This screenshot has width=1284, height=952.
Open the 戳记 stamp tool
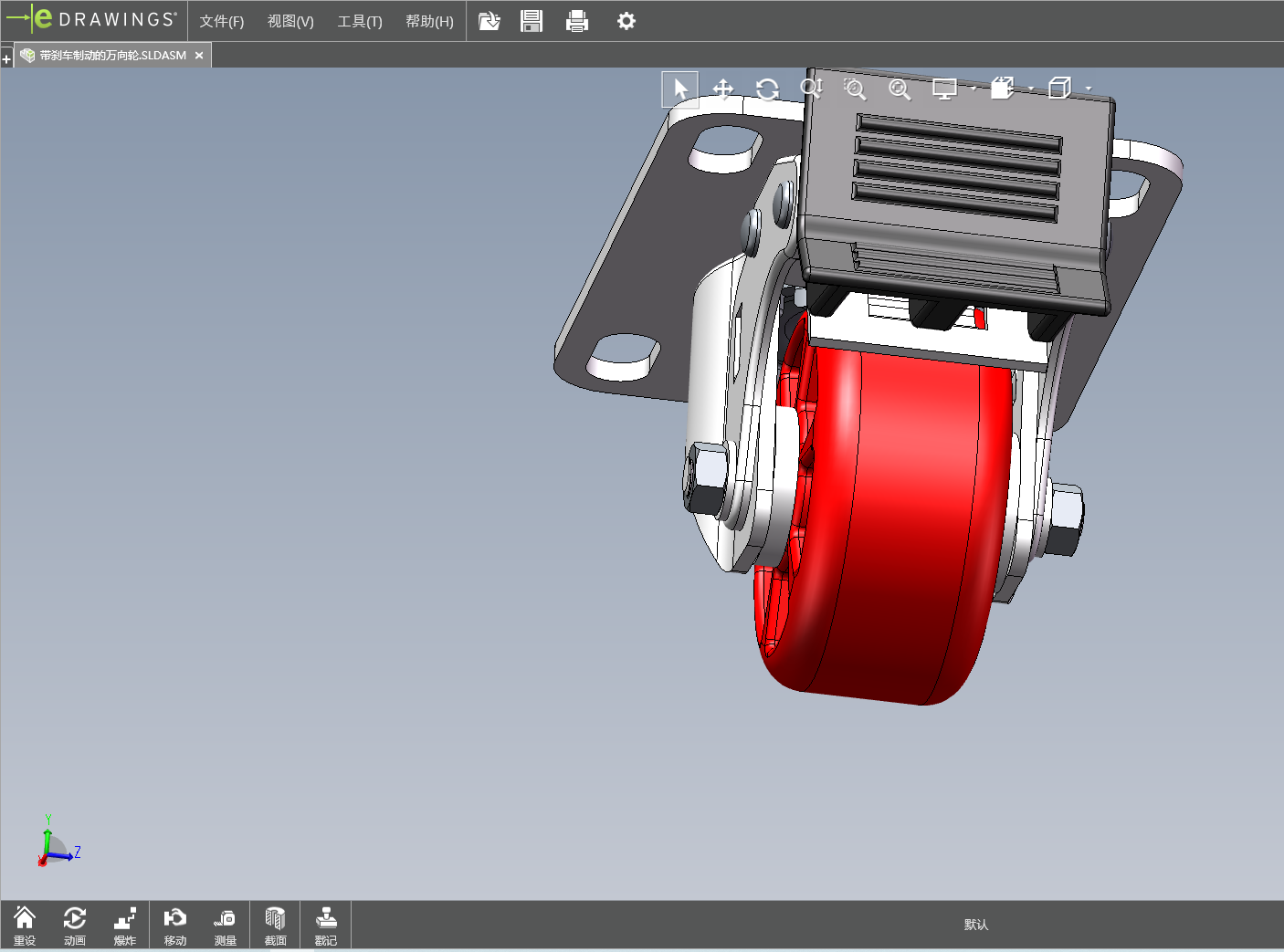tap(325, 926)
